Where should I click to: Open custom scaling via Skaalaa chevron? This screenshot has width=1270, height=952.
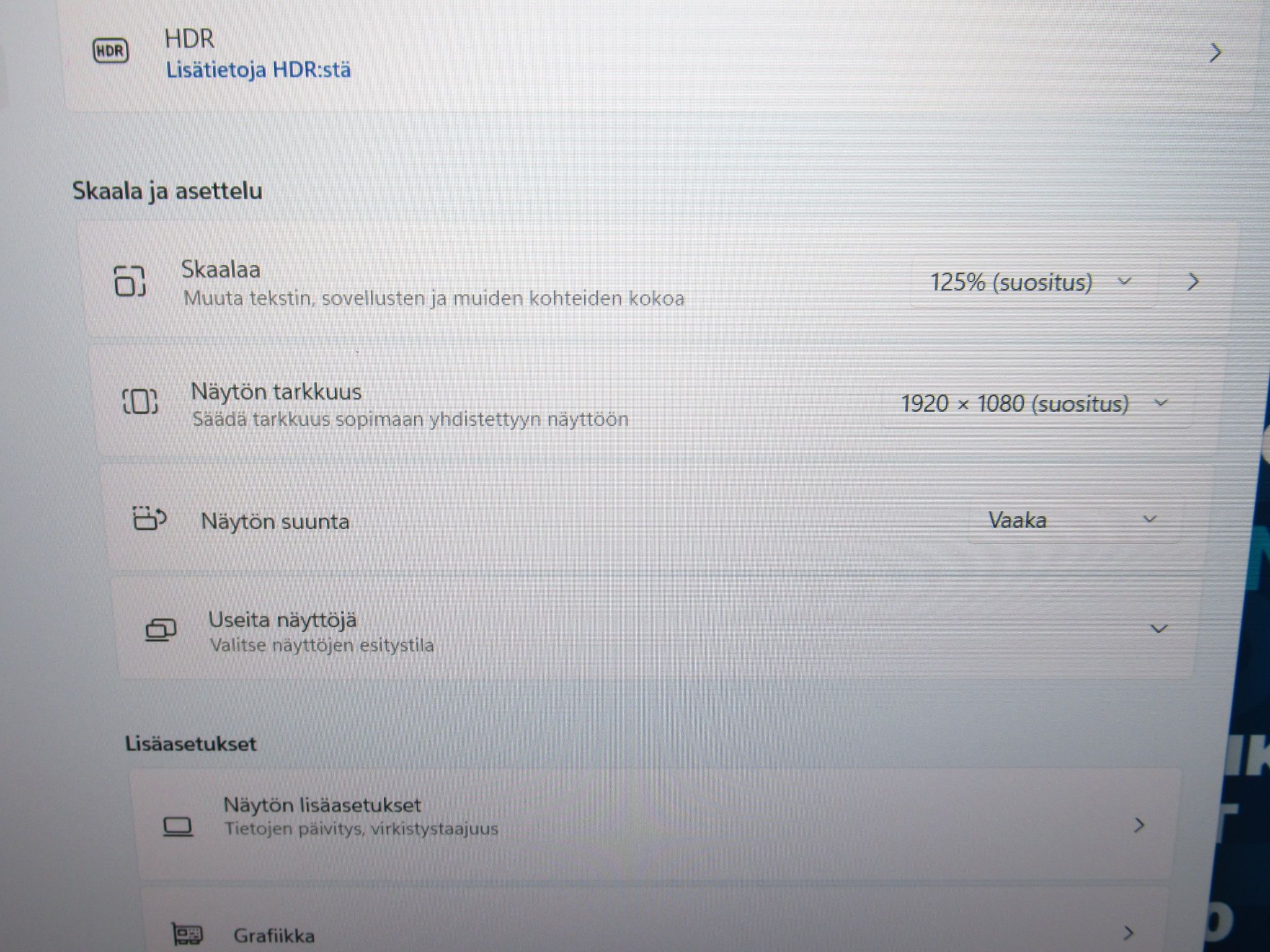pyautogui.click(x=1193, y=283)
